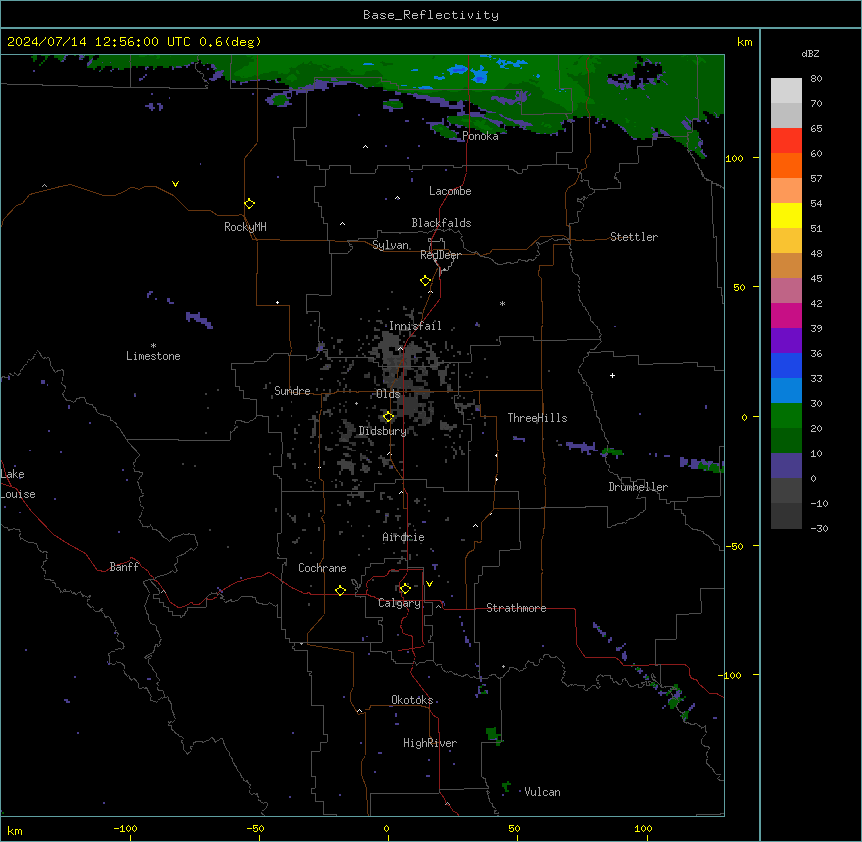Select the magenta 39-42 dBZ legend swatch
862x842 pixels.
(x=786, y=315)
